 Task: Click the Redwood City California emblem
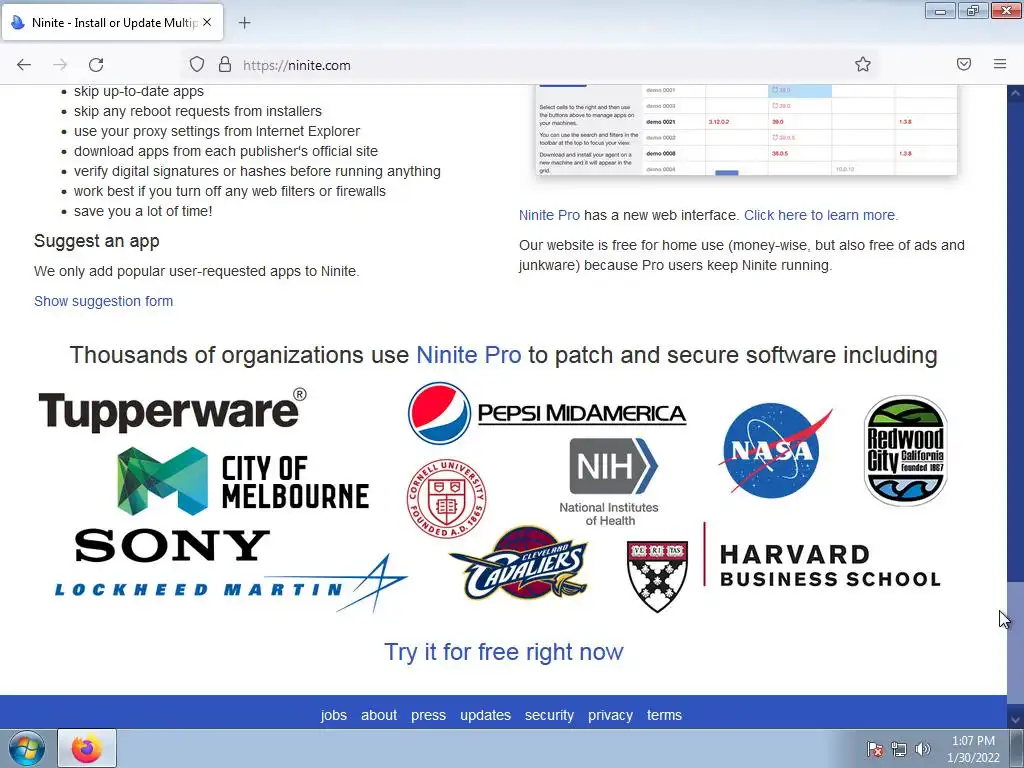pyautogui.click(x=905, y=450)
